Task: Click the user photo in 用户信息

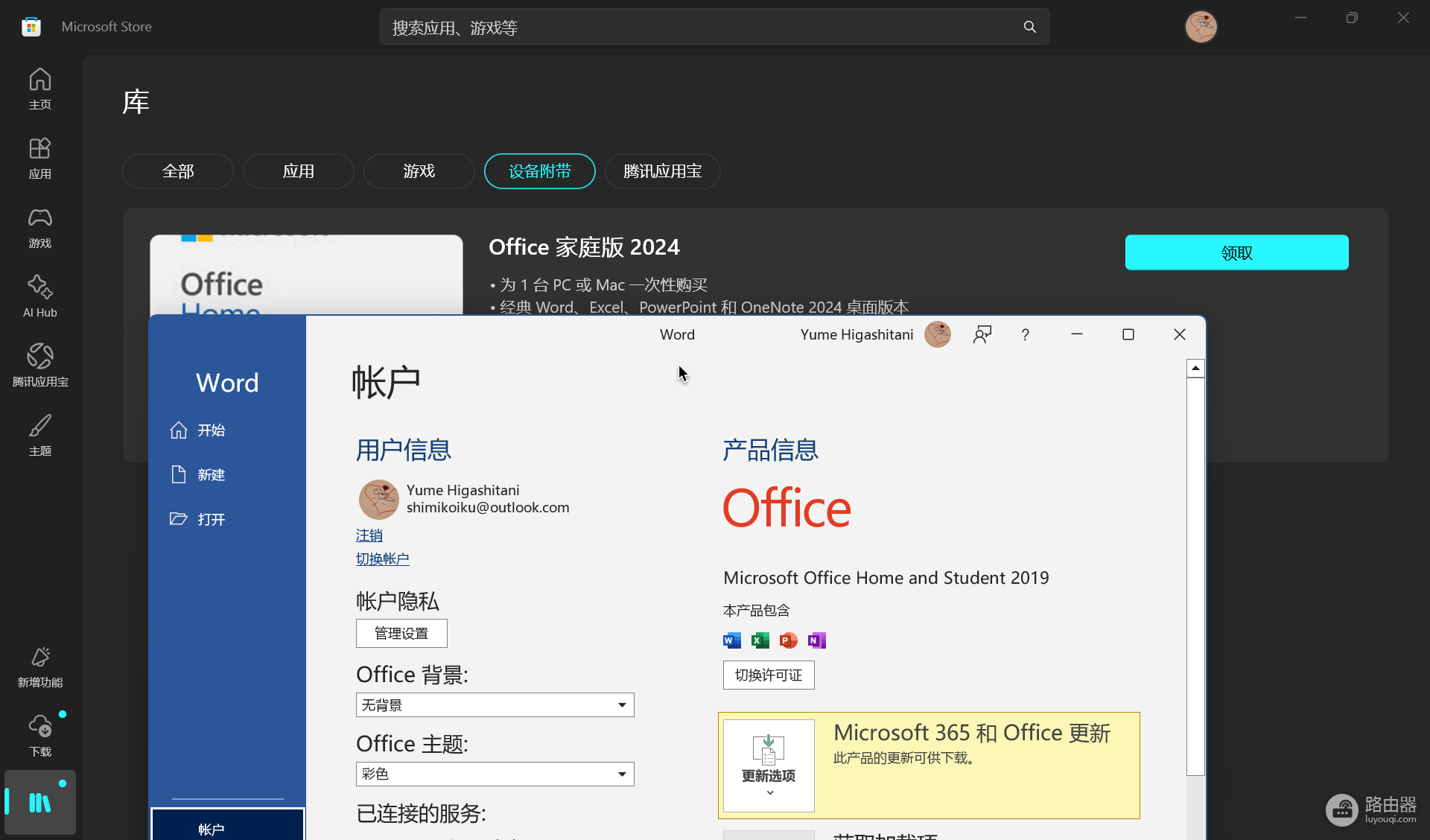Action: [x=379, y=499]
